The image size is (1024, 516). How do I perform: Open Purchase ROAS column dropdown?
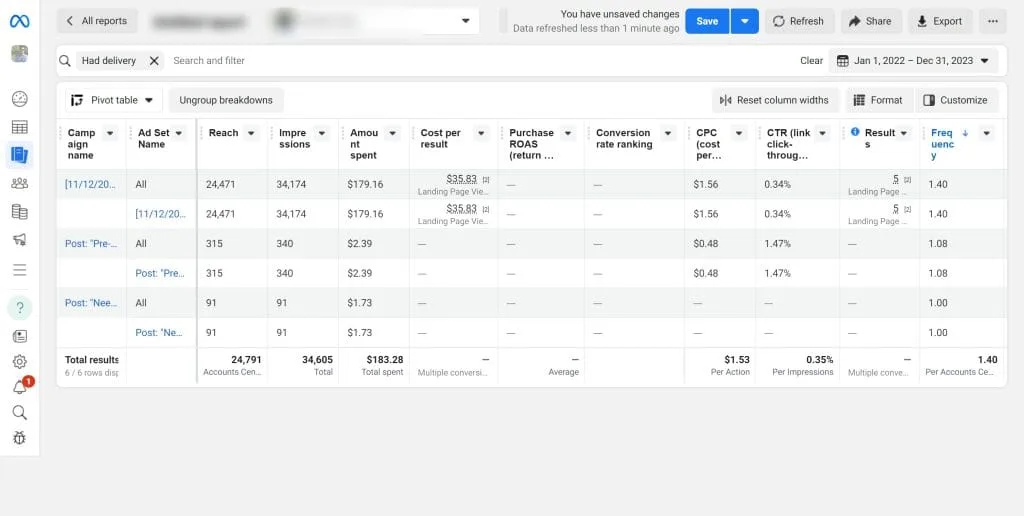point(568,133)
